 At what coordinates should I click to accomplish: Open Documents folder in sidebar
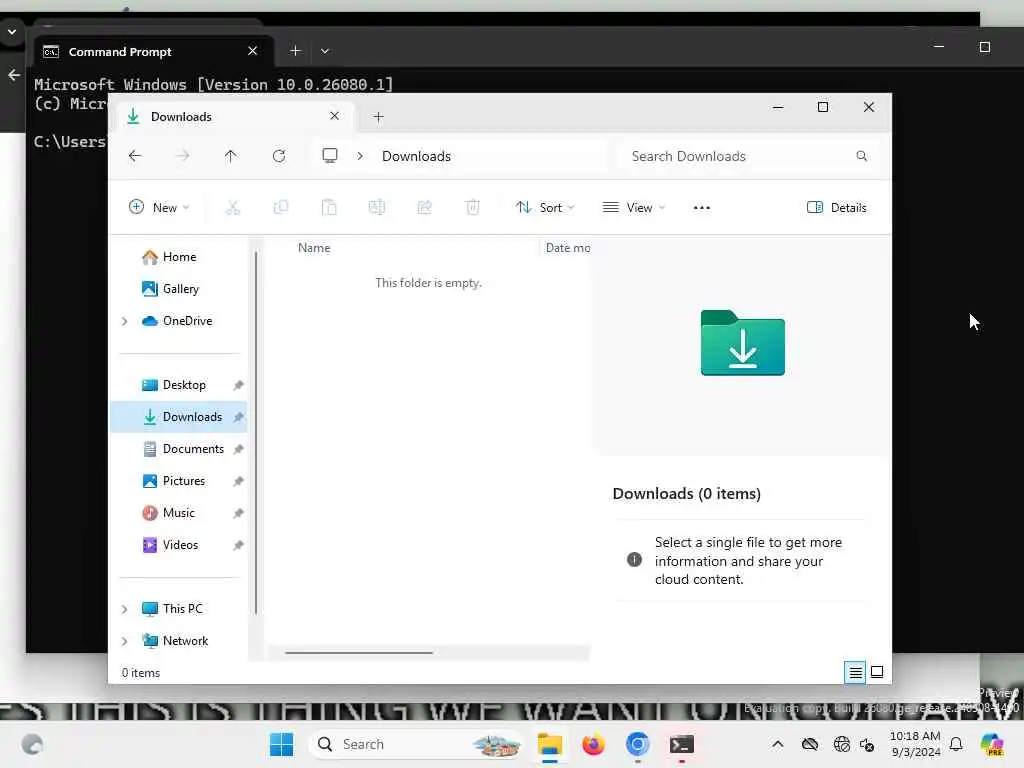pyautogui.click(x=193, y=449)
